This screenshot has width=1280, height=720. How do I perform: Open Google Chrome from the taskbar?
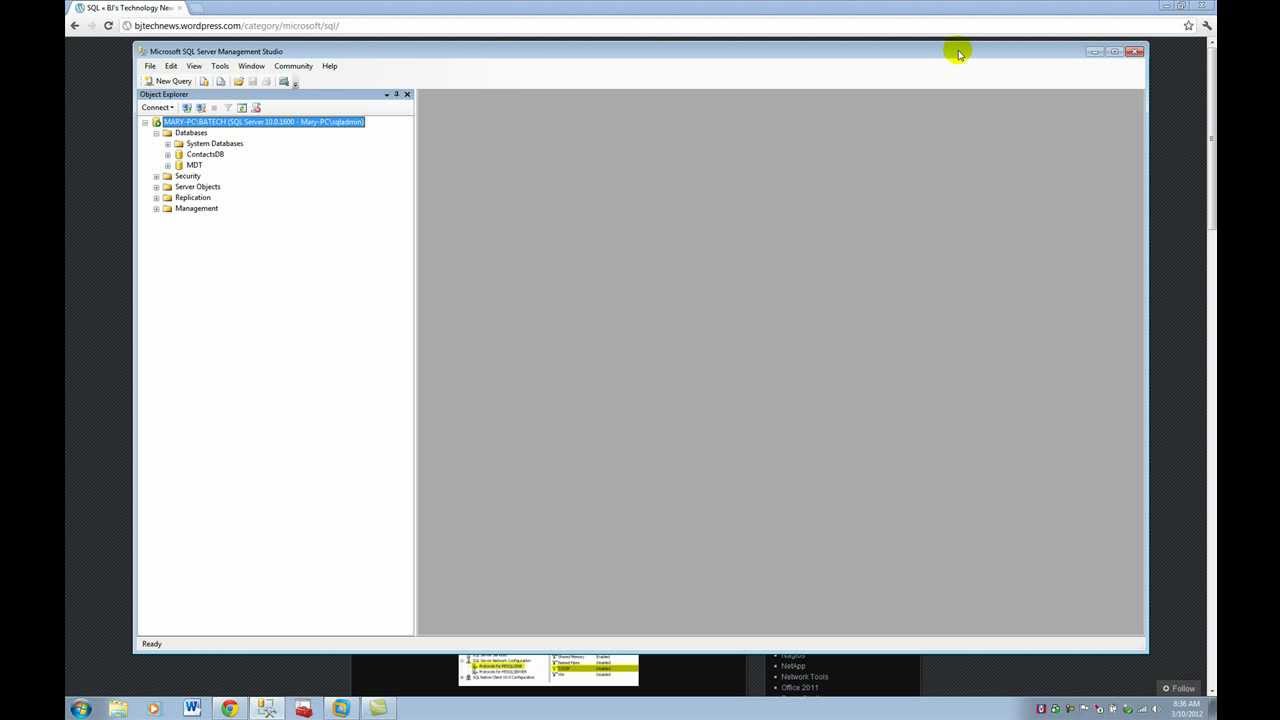(x=230, y=708)
